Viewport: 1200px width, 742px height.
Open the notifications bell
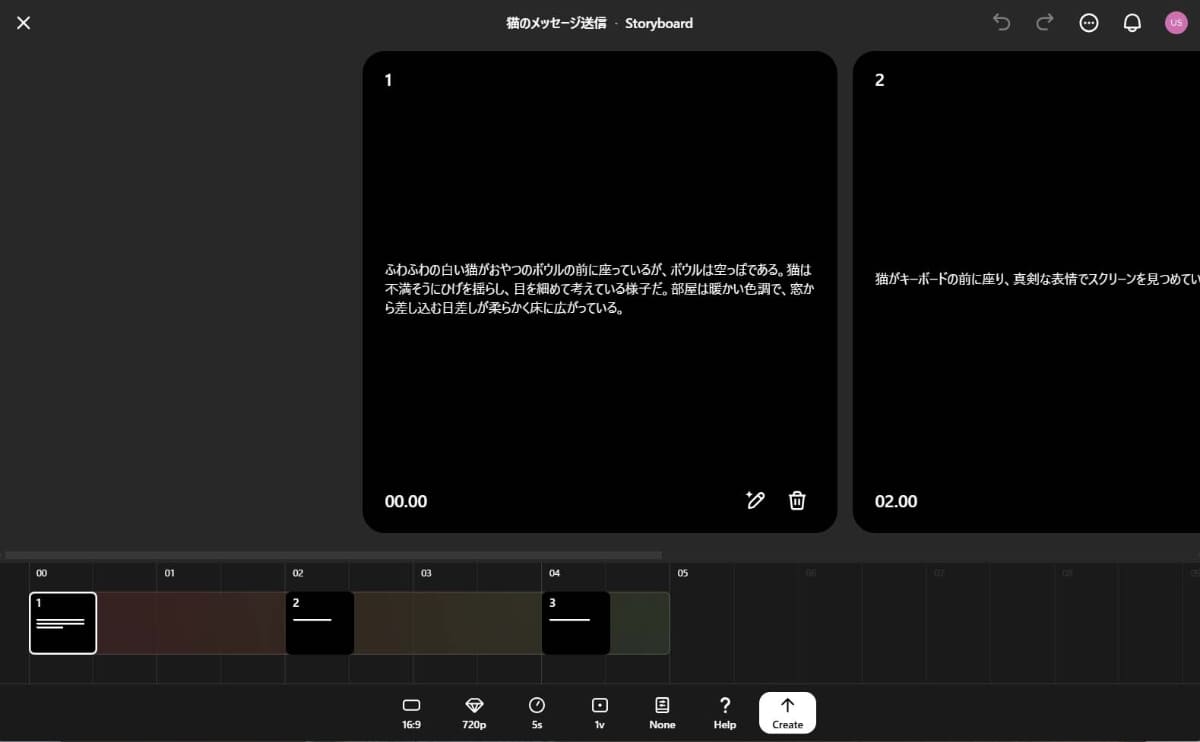click(1132, 23)
